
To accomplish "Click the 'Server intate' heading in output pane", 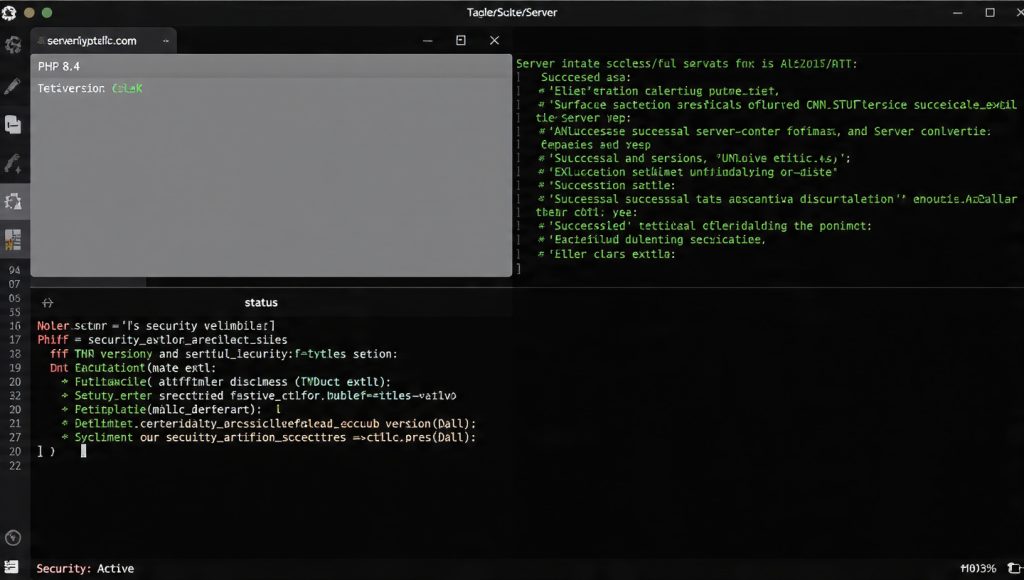I will tap(686, 63).
